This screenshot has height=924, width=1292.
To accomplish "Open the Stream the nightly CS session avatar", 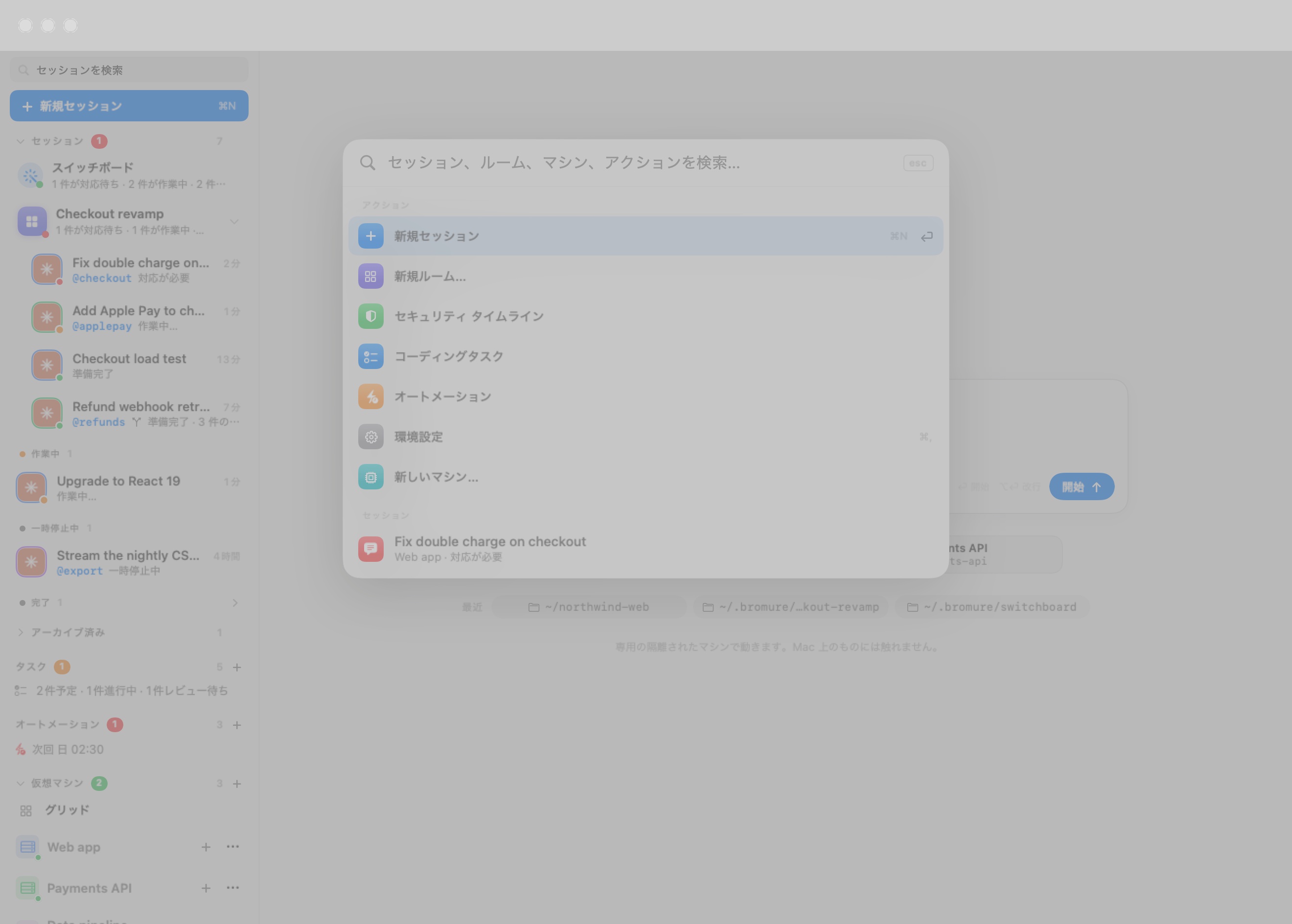I will pyautogui.click(x=31, y=562).
